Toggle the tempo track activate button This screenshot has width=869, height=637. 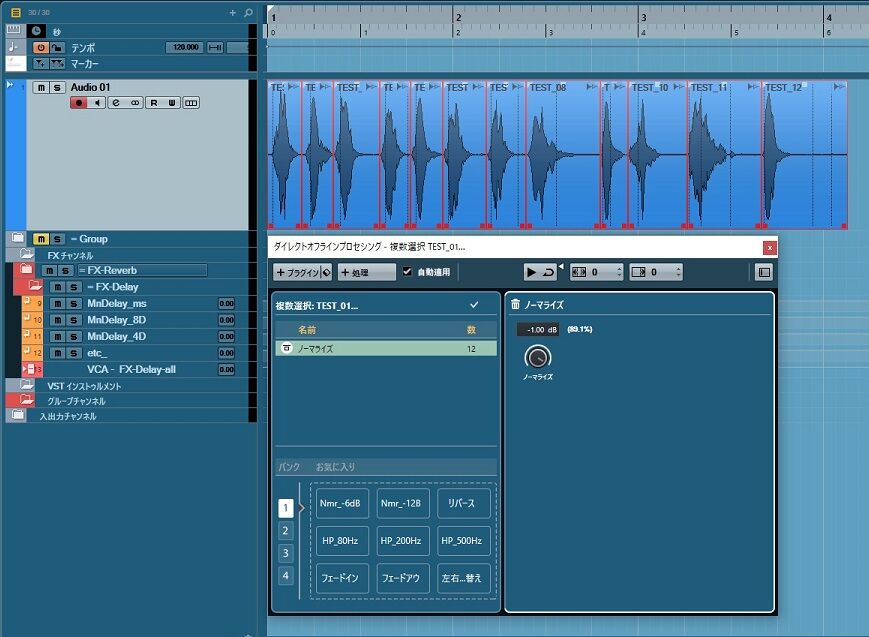tap(41, 48)
